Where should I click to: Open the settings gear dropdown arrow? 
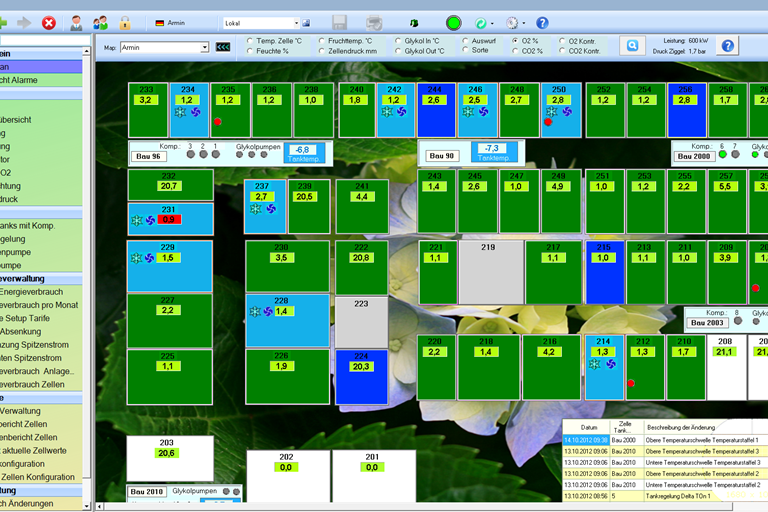coord(524,24)
